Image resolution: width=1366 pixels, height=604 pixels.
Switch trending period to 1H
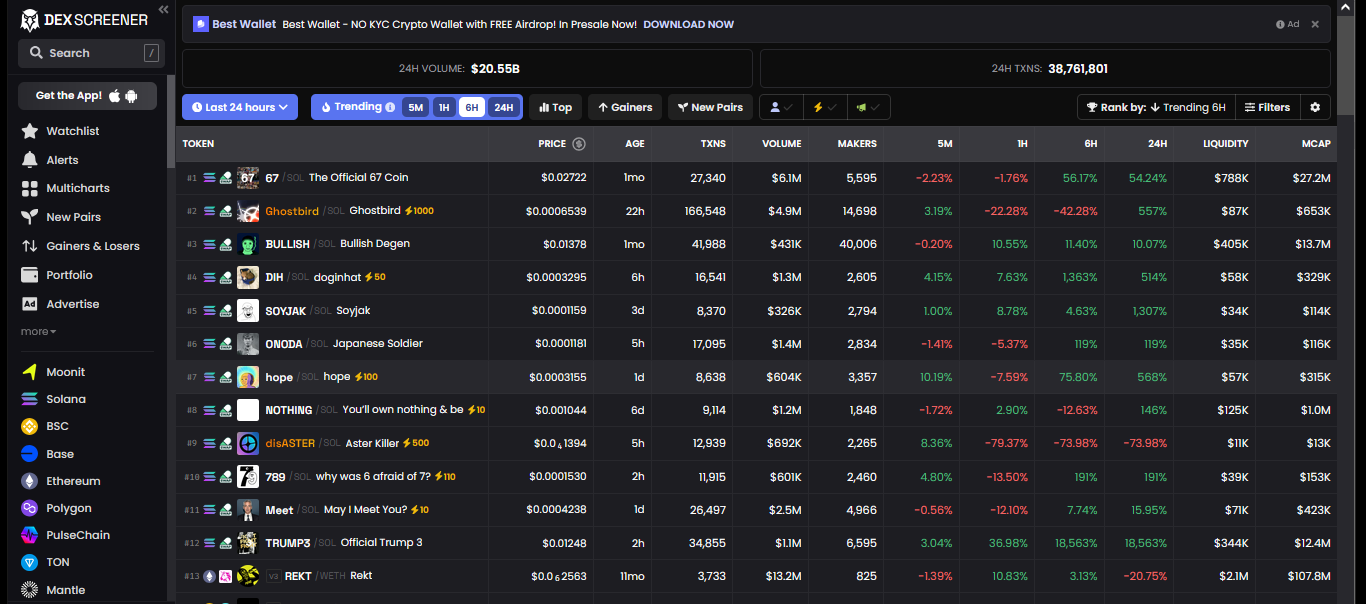point(445,107)
